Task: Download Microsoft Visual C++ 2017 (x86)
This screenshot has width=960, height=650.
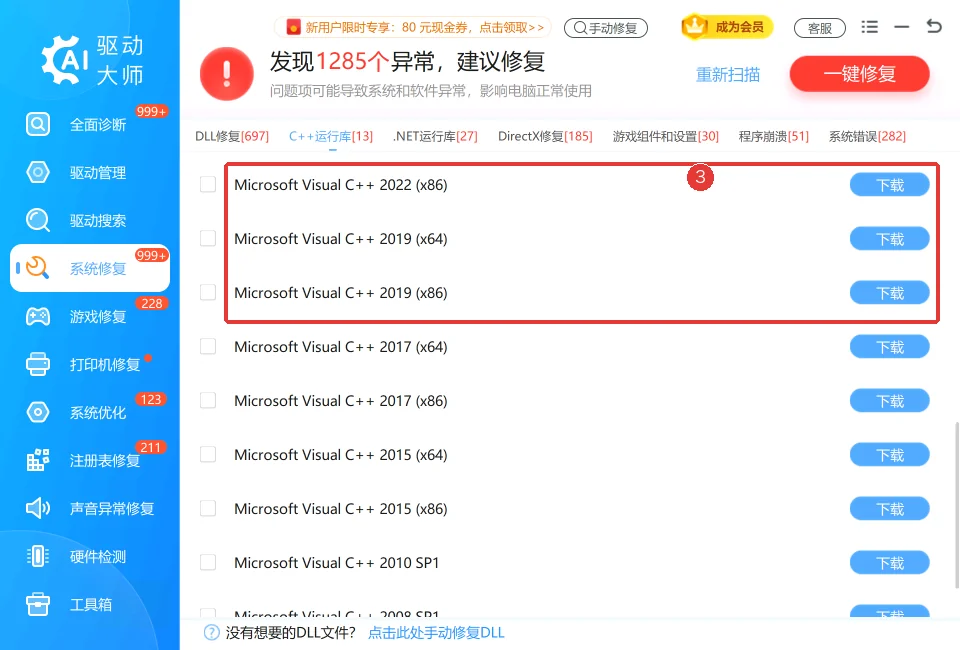Action: [x=890, y=401]
